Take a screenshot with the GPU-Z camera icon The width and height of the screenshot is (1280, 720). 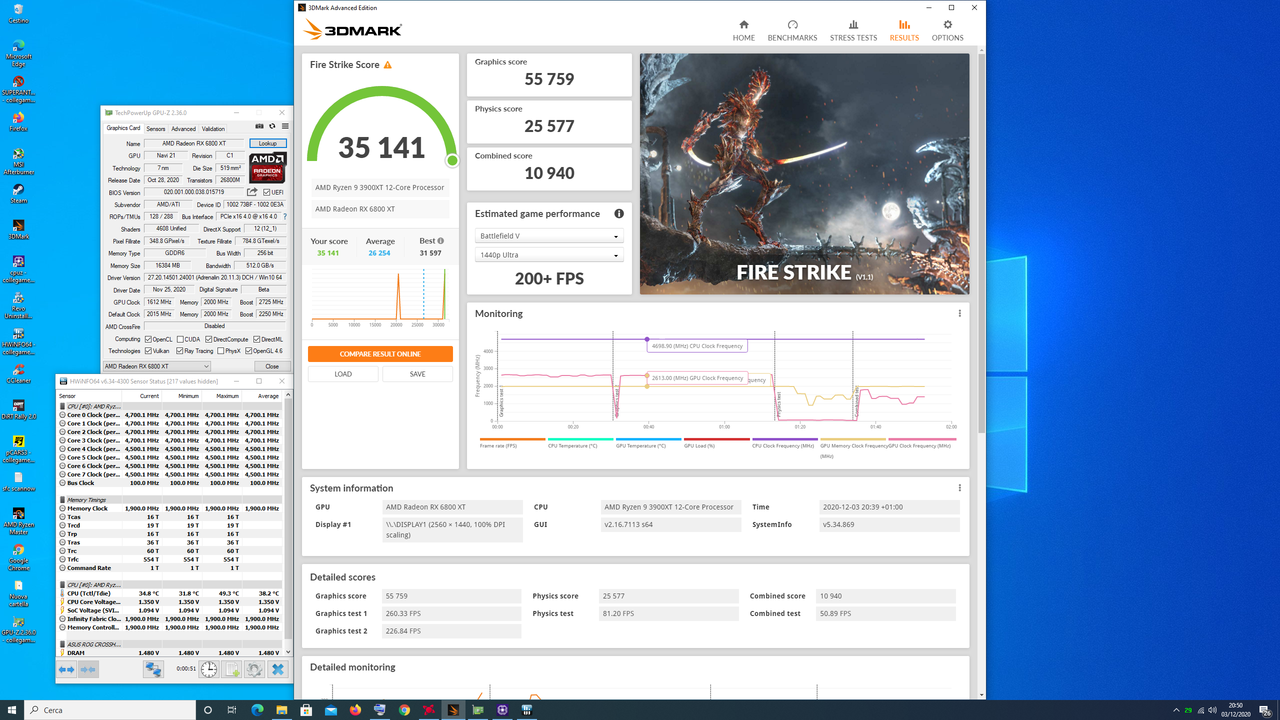(x=260, y=126)
